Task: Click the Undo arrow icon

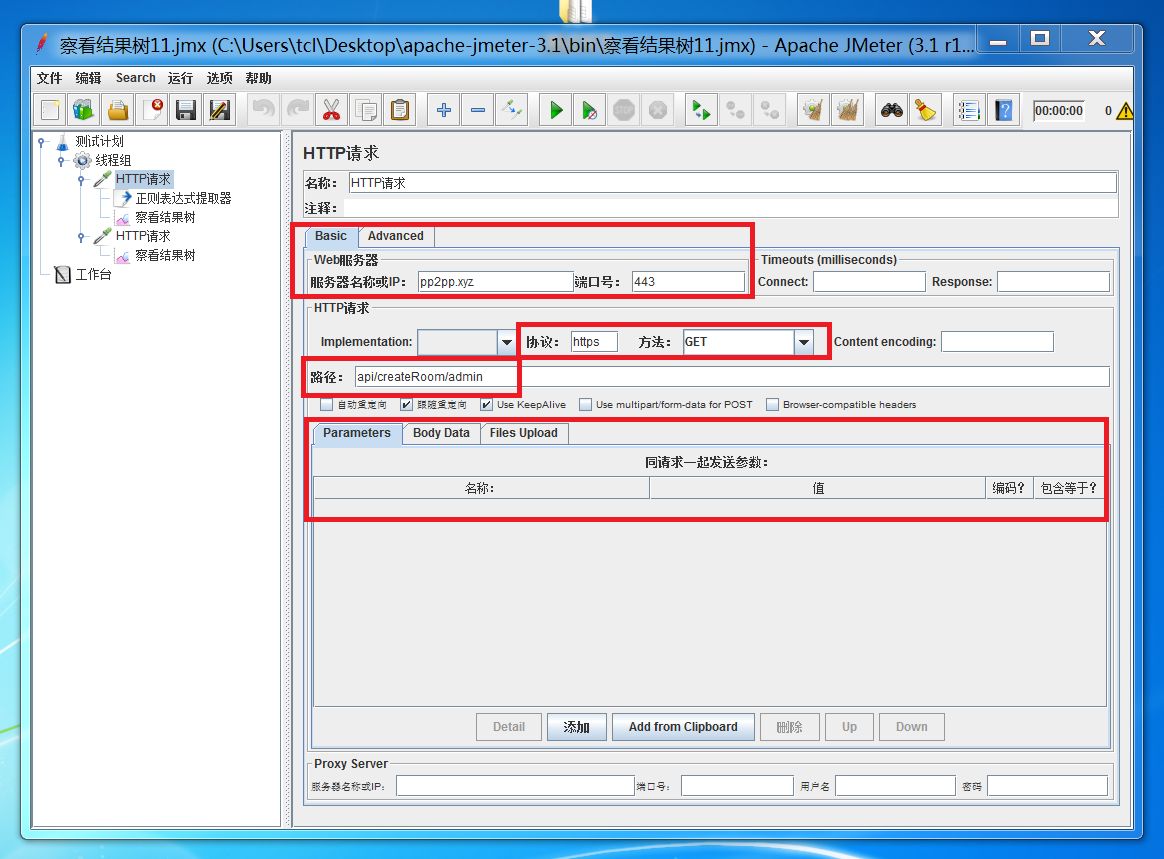Action: click(x=264, y=111)
